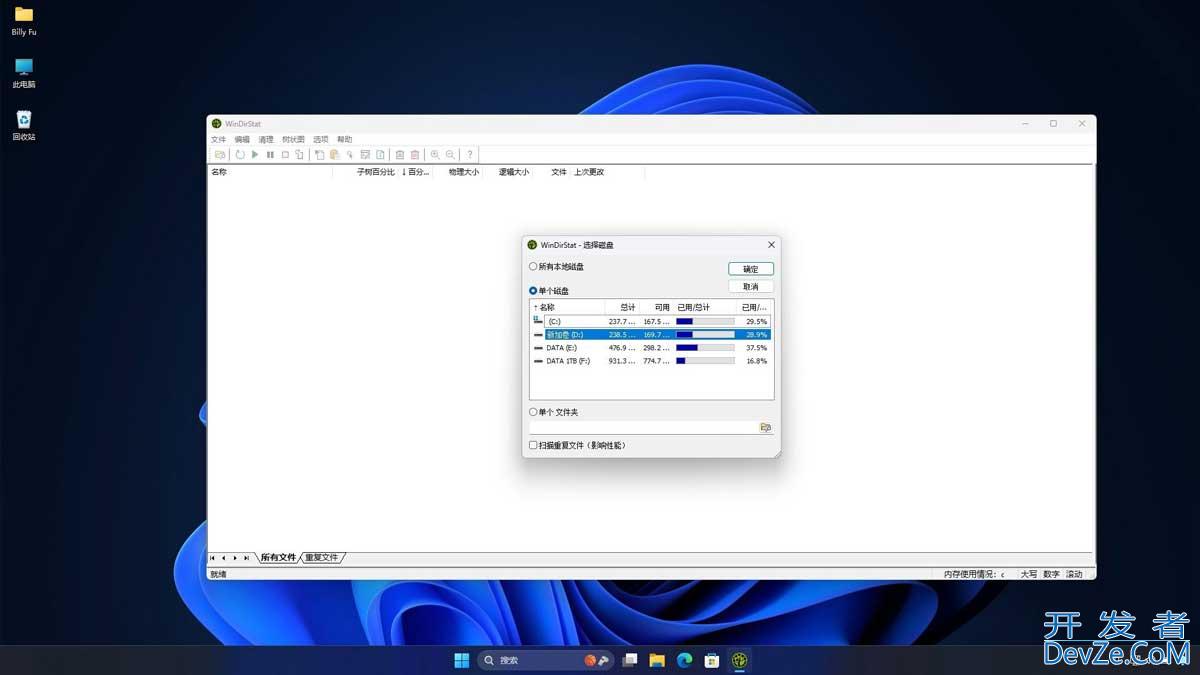Screen dimensions: 1200x675
Task: Click the refresh selected icon after stop
Action: pos(299,155)
